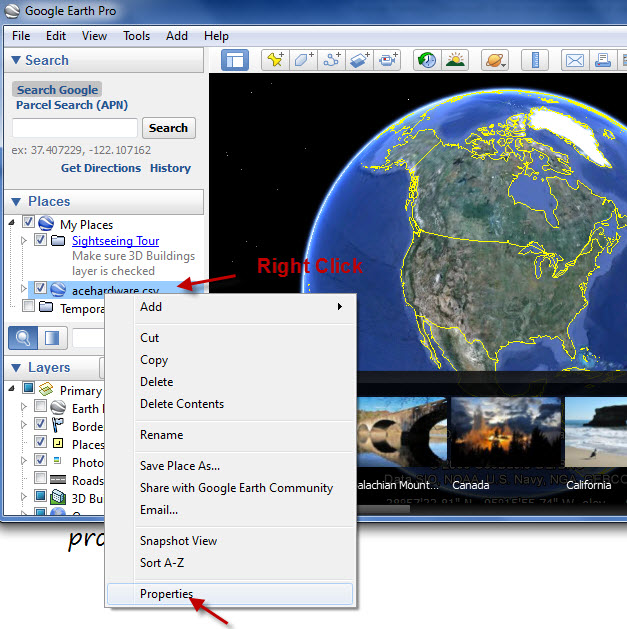Click the Get Directions link

coord(101,168)
